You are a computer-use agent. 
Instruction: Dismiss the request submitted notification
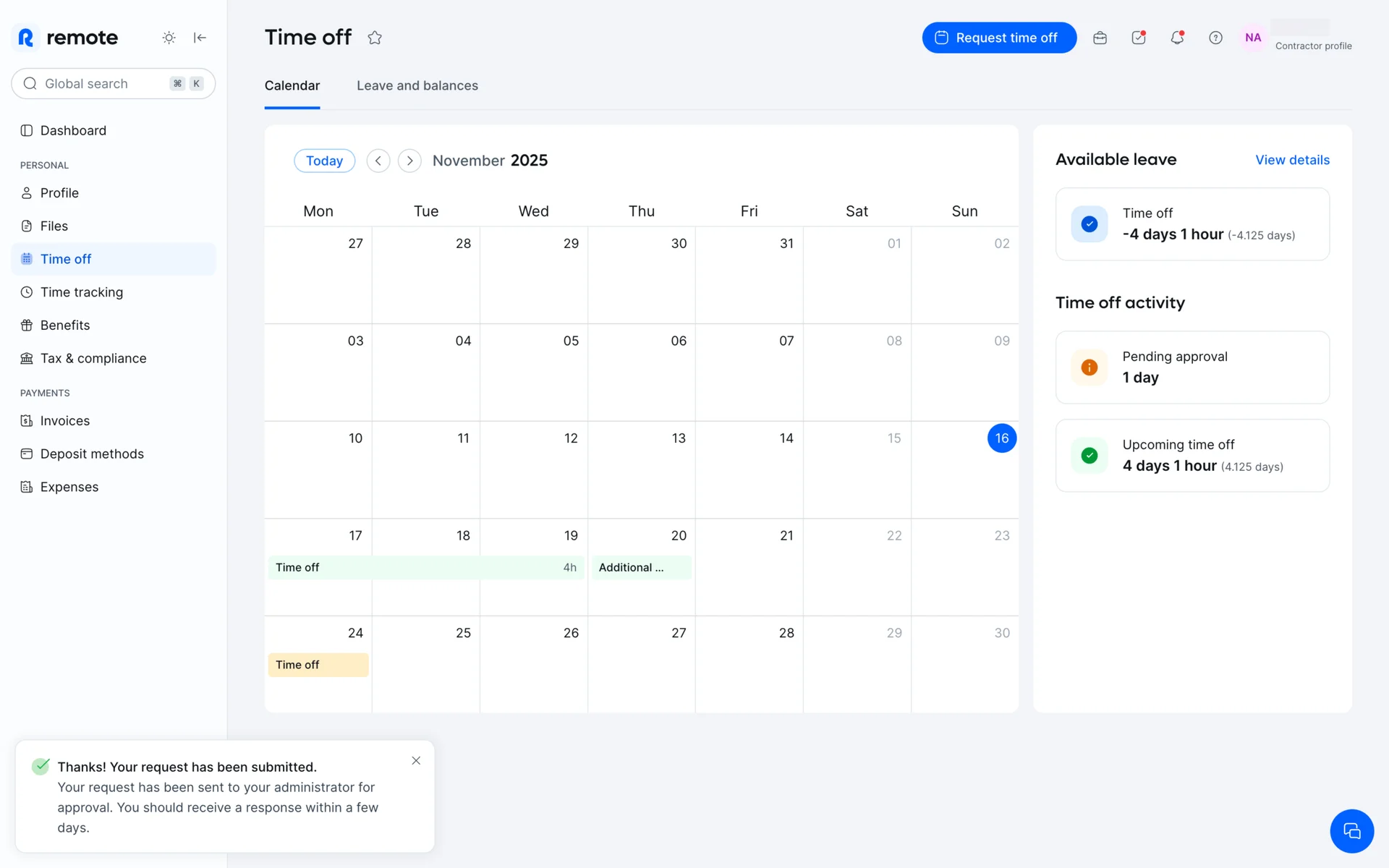click(416, 760)
